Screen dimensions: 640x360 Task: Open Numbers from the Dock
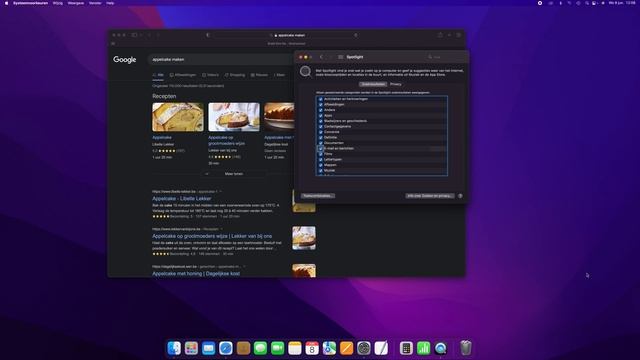click(x=423, y=348)
